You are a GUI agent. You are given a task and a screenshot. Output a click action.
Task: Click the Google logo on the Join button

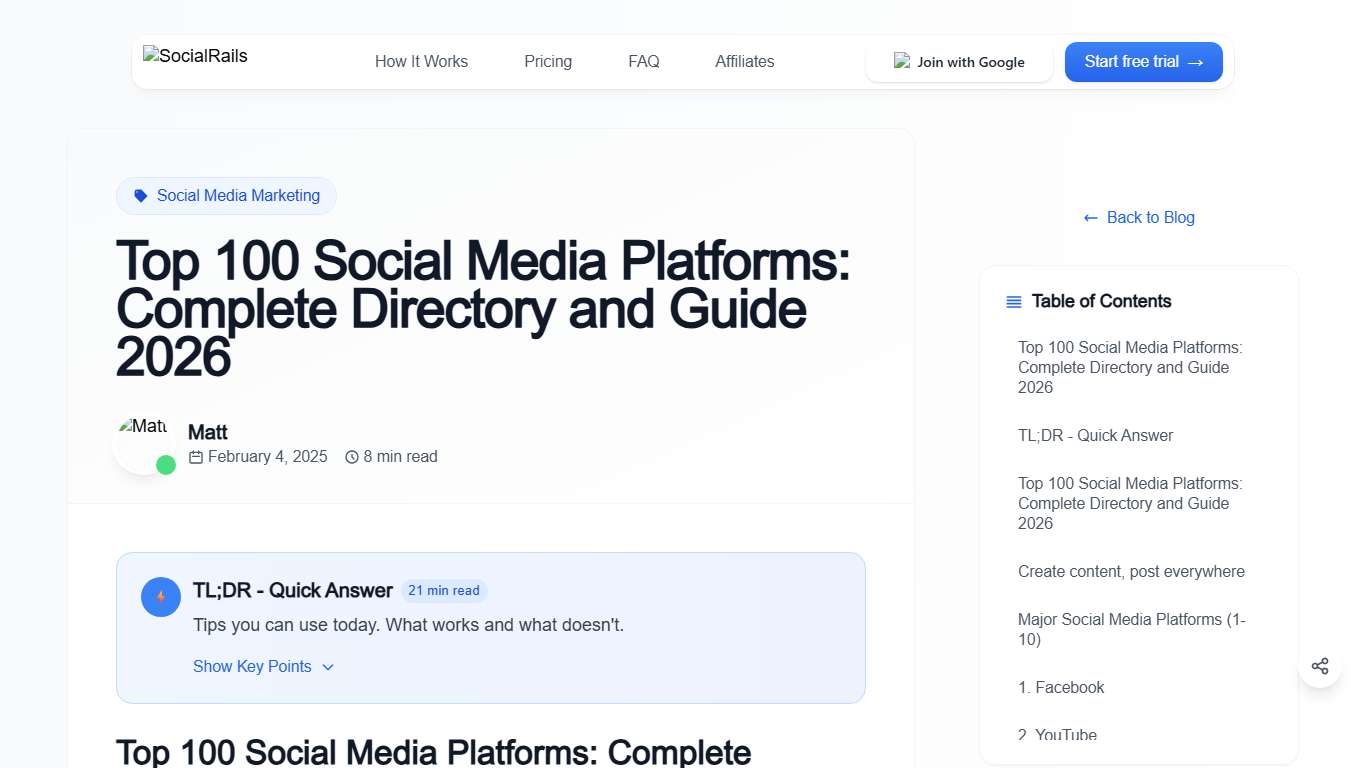point(901,61)
